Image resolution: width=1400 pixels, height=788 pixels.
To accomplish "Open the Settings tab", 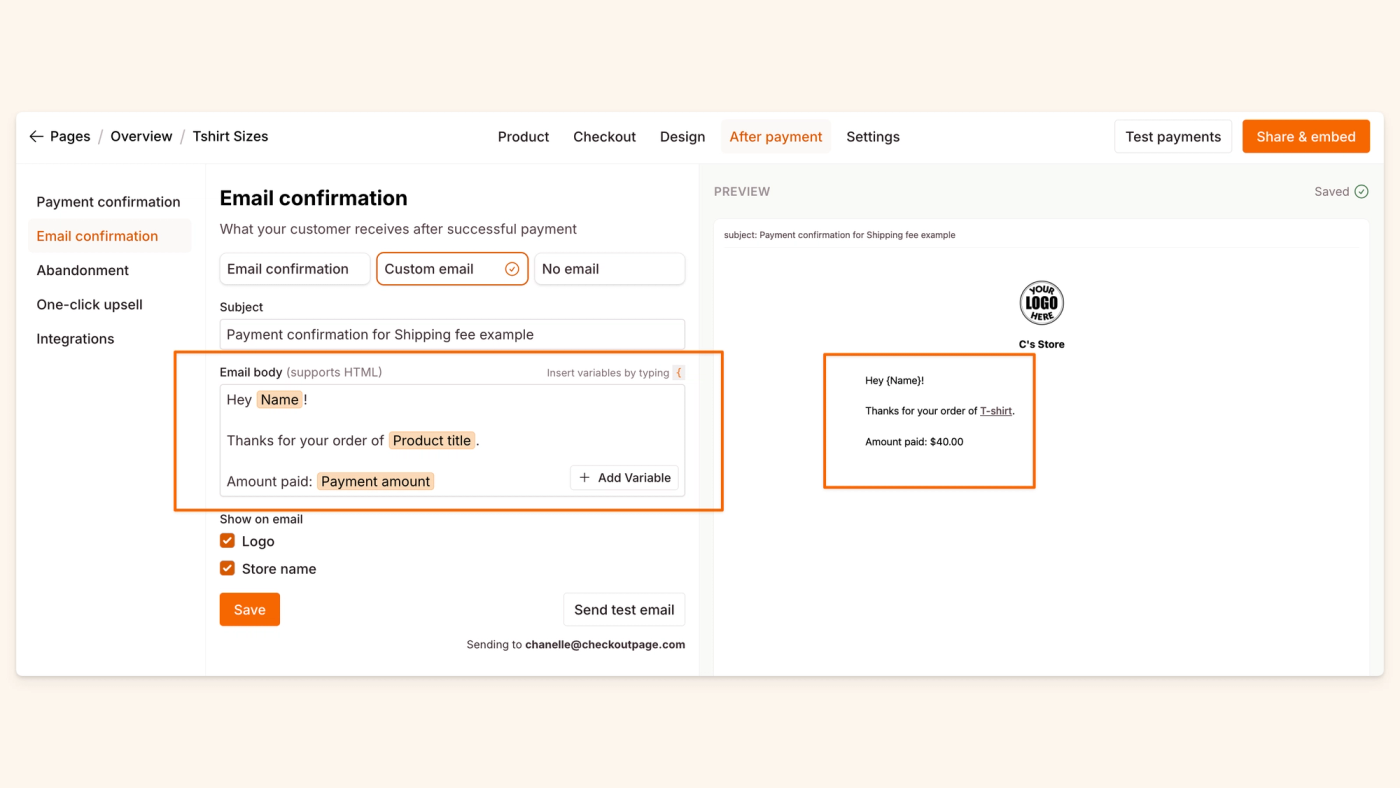I will [x=873, y=137].
